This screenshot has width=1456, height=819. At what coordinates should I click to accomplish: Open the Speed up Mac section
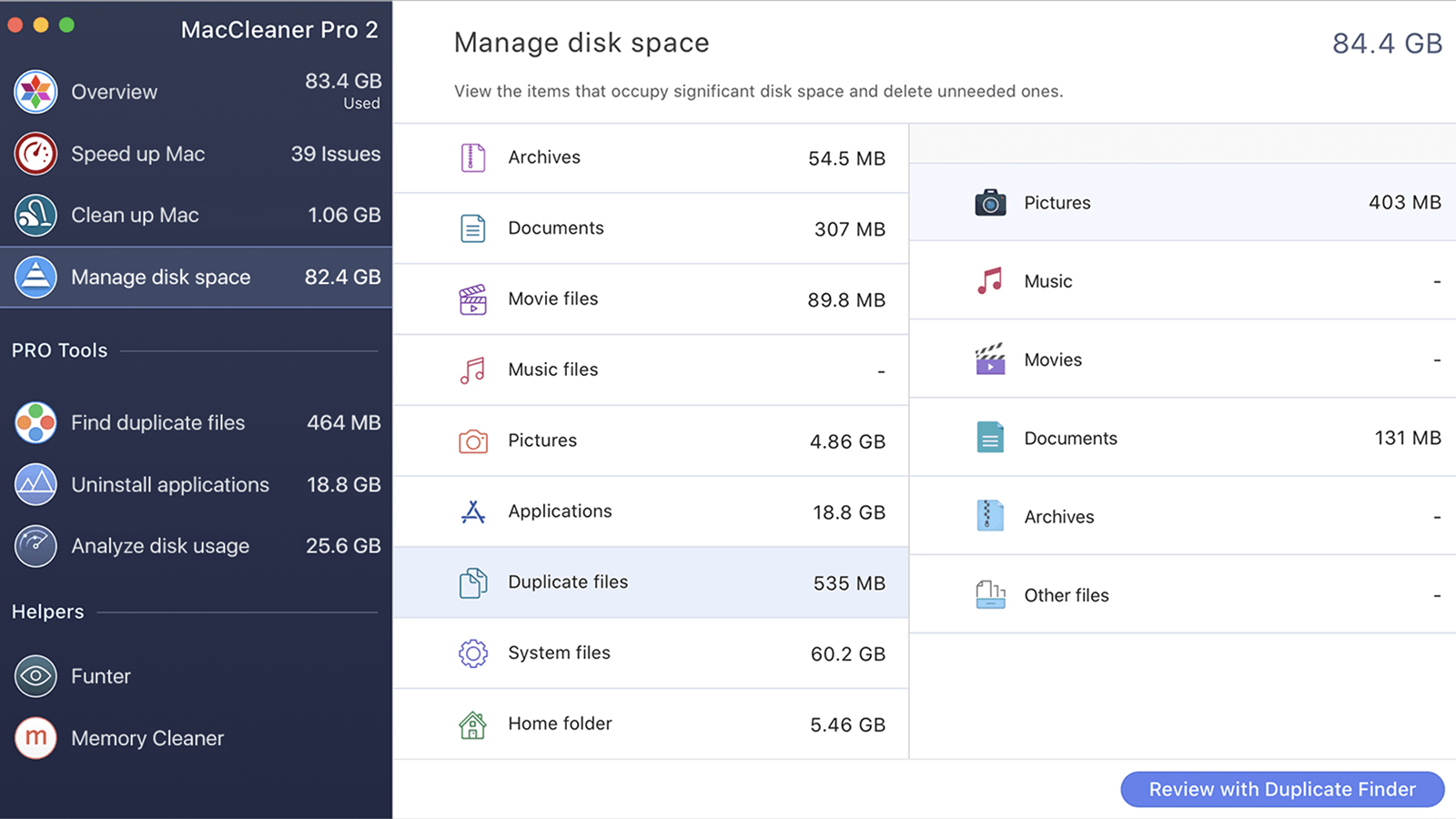[x=196, y=154]
